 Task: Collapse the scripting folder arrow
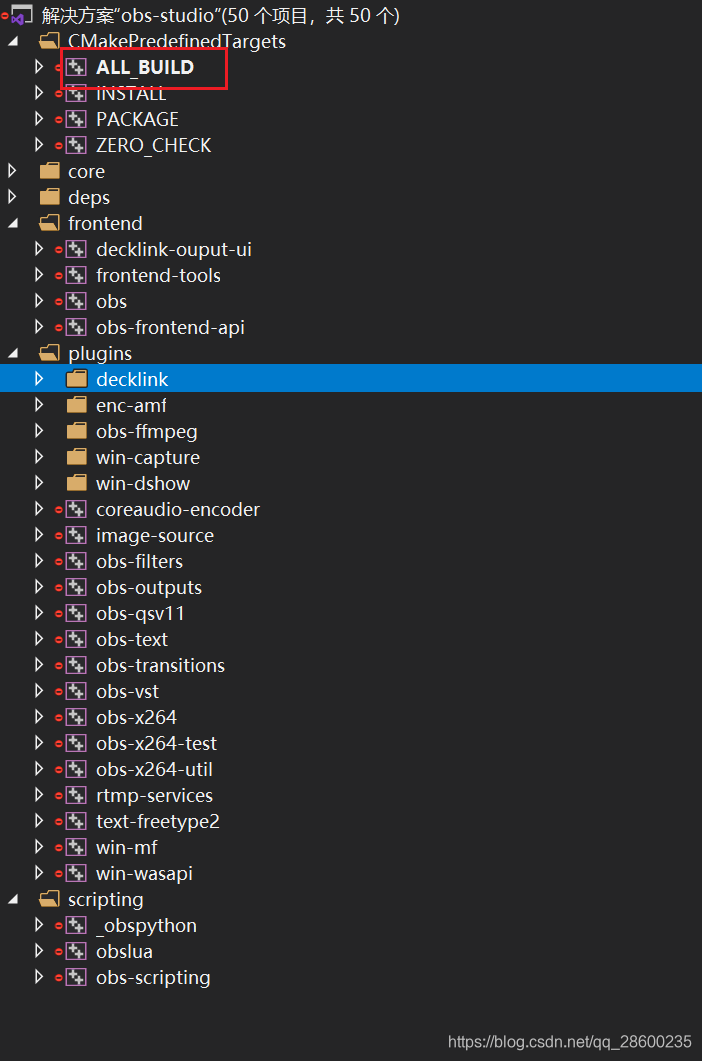pyautogui.click(x=13, y=899)
